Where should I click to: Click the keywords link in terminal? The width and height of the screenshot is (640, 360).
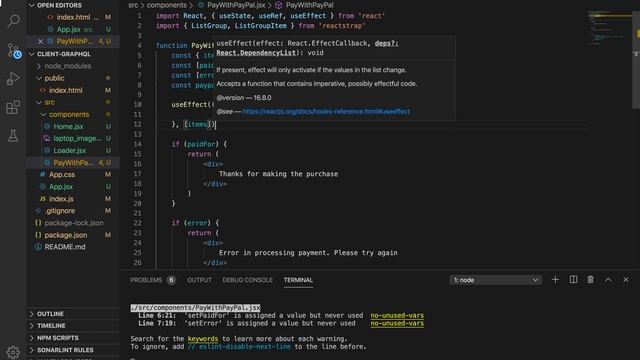(x=203, y=339)
